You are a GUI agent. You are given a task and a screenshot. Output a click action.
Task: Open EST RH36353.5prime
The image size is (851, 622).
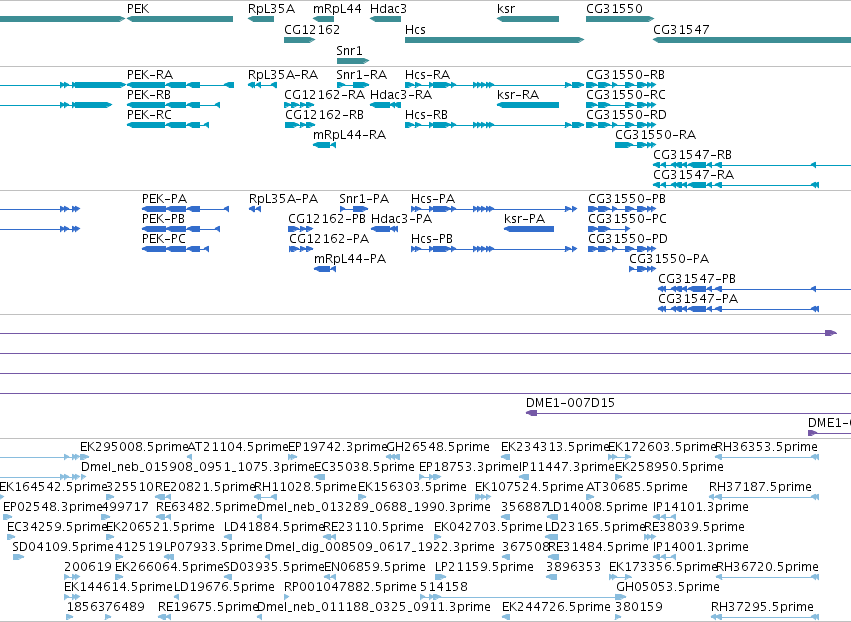(767, 457)
